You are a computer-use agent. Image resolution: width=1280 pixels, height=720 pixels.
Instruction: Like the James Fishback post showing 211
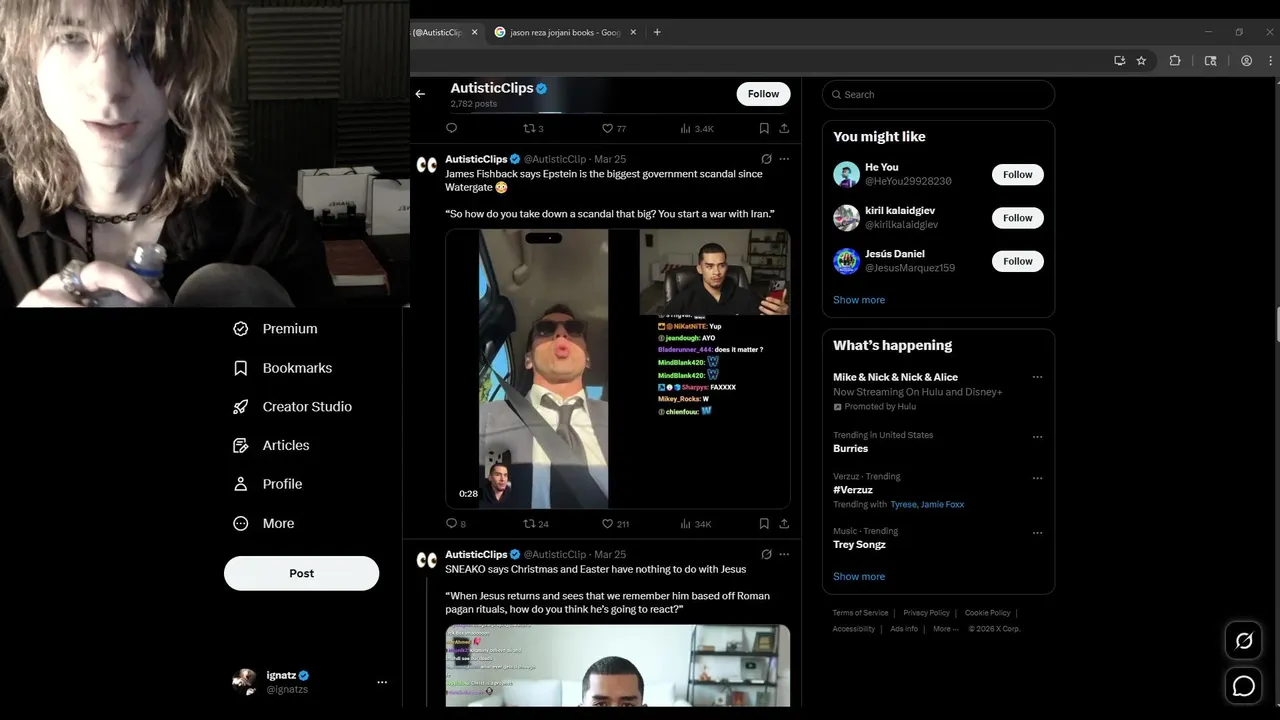(615, 523)
